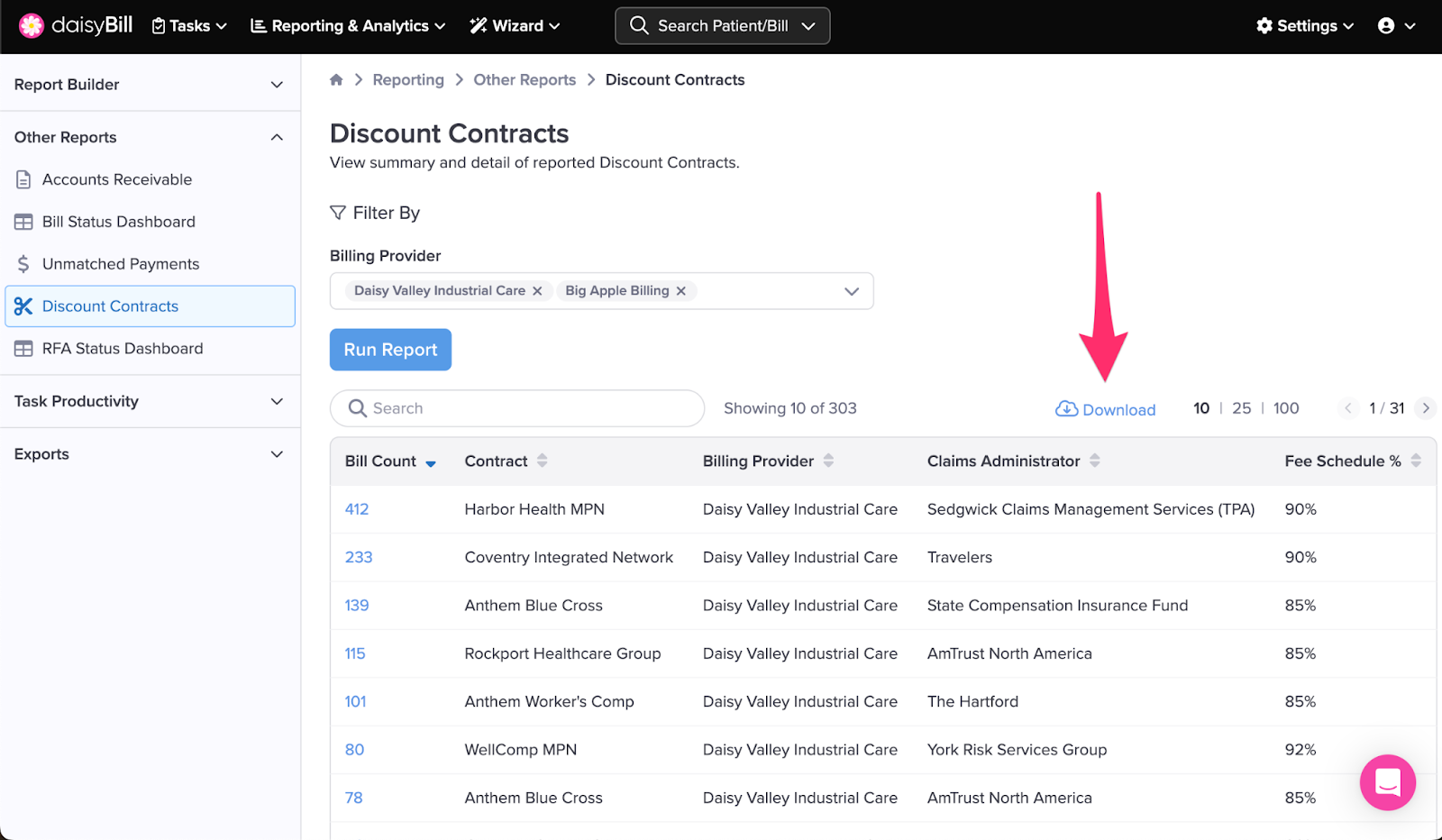The height and width of the screenshot is (840, 1442).
Task: Remove Daisy Valley Industrial Care filter tag
Action: (x=537, y=291)
